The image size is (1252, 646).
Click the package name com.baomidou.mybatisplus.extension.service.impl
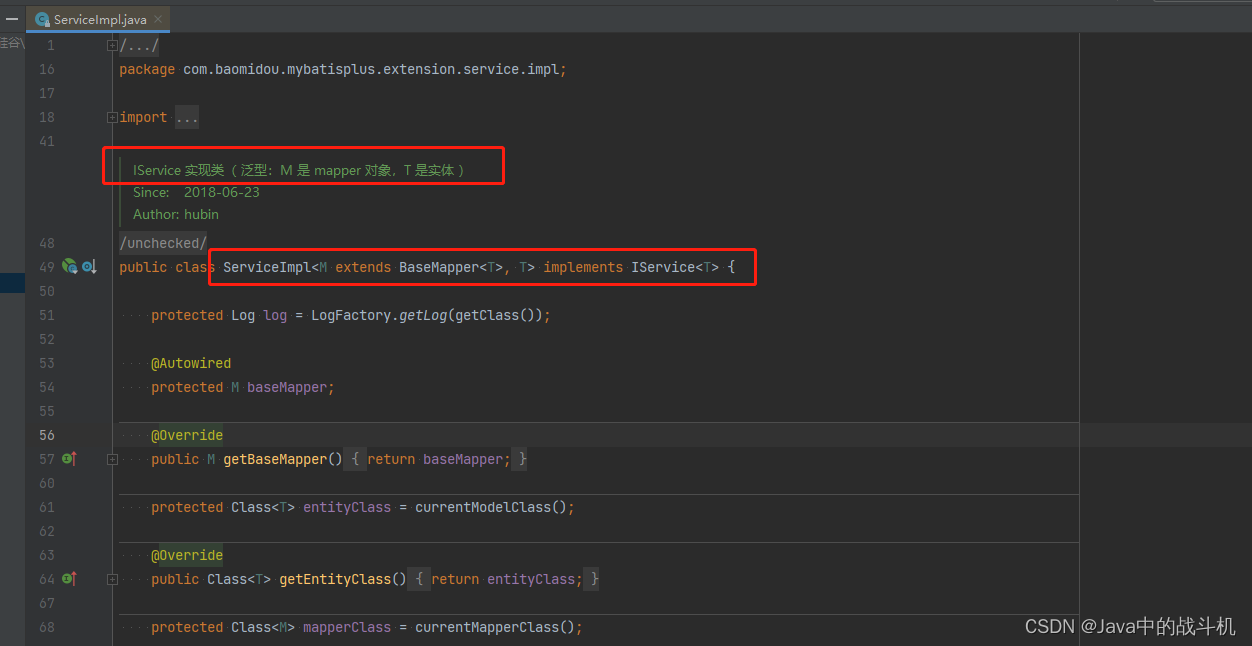pos(371,69)
